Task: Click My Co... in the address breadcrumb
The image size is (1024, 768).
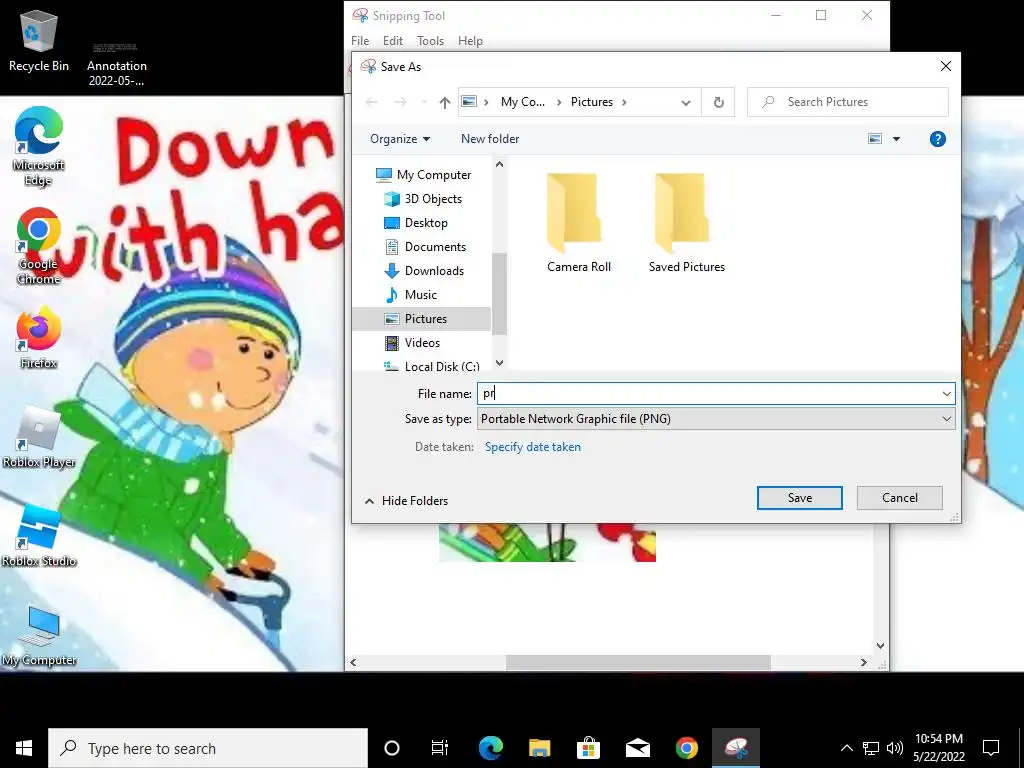Action: coord(522,102)
